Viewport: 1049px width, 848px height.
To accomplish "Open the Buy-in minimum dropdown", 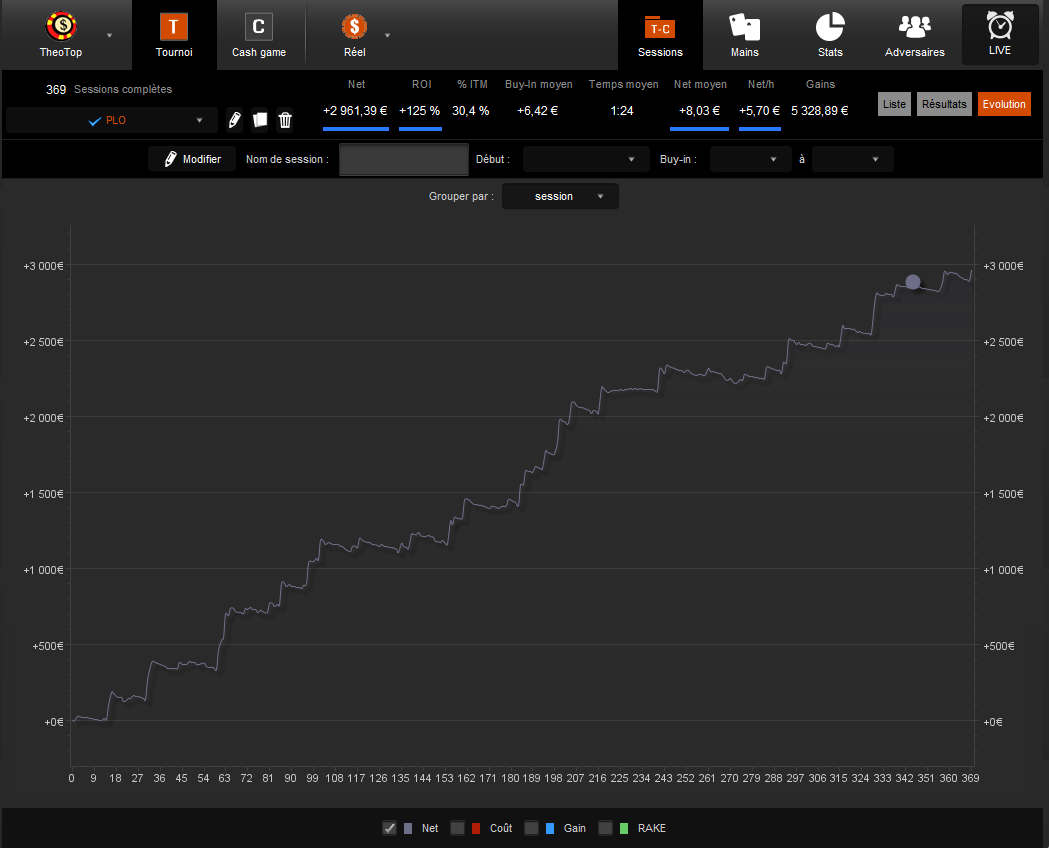I will point(751,159).
